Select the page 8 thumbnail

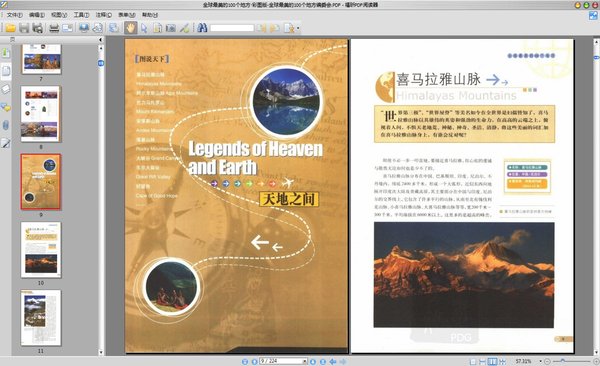point(41,114)
